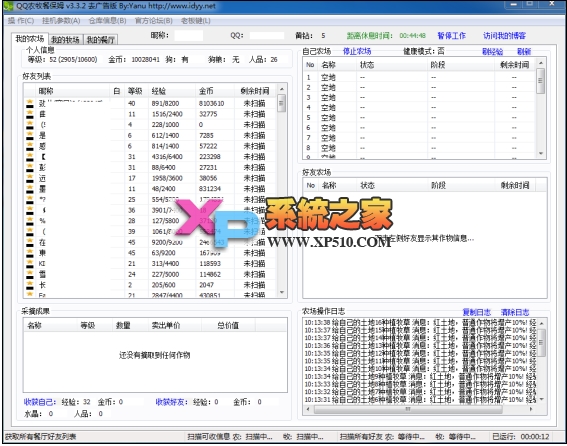Click the star icon on friend row 814/1400
Viewport: 567px width, 446px height.
pos(30,146)
